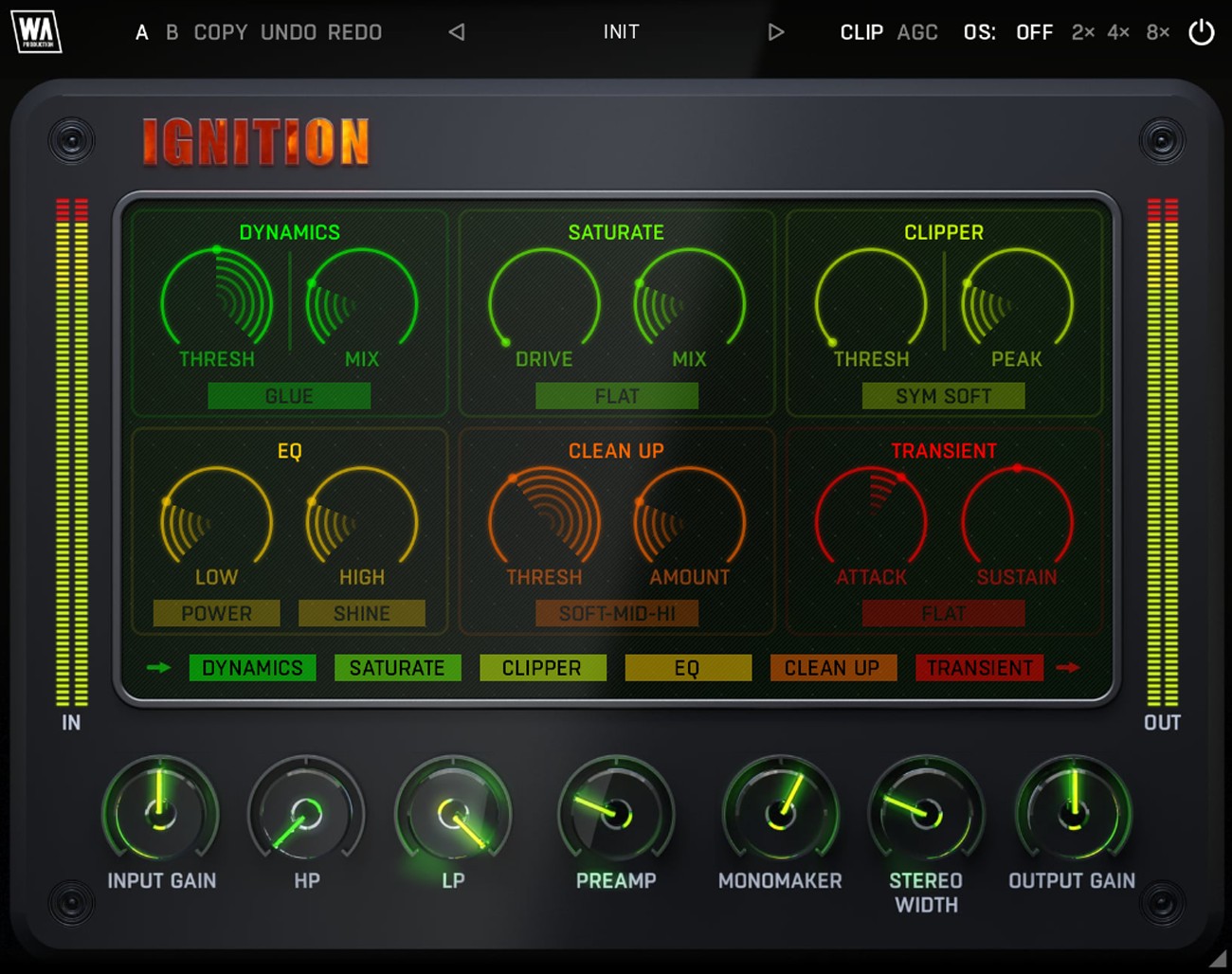Open the SOFT-MID-HI clean up mode selector
Screen dimensions: 1232x974
(x=616, y=613)
